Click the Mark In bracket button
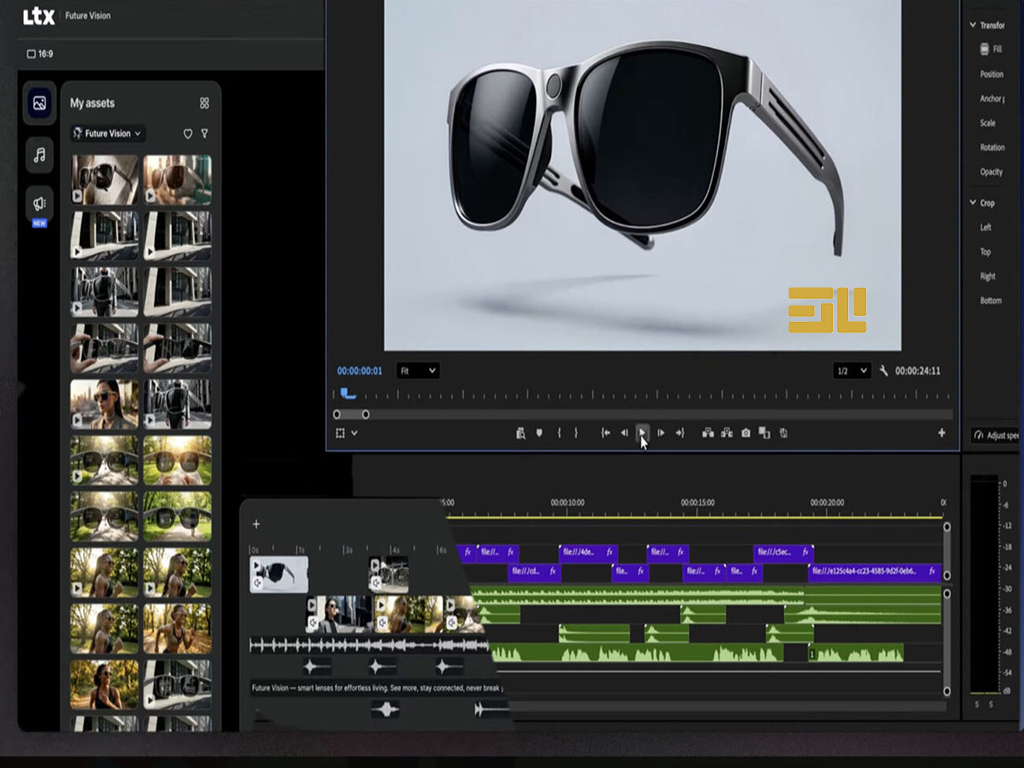The image size is (1024, 768). tap(559, 433)
